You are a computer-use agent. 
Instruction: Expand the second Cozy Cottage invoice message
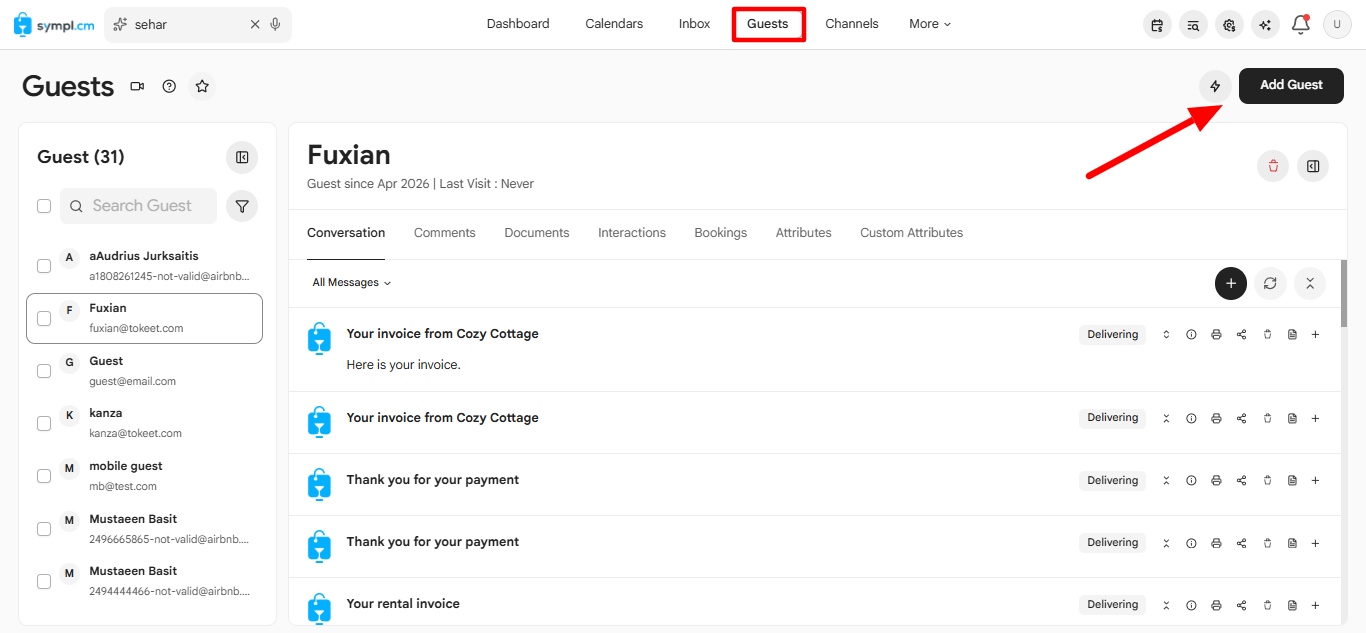point(1166,418)
